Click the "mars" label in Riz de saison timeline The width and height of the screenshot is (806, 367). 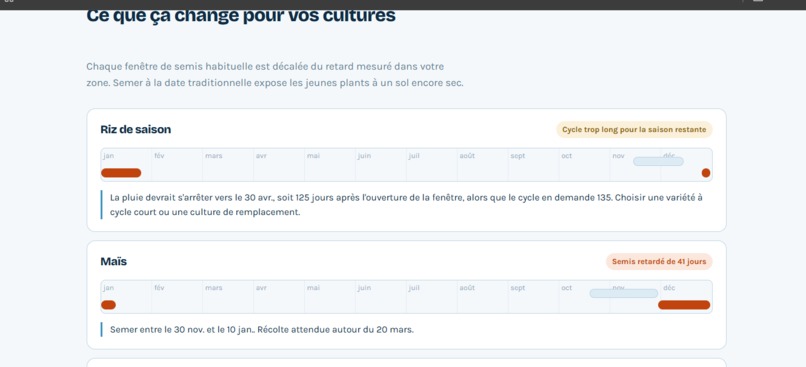(214, 156)
